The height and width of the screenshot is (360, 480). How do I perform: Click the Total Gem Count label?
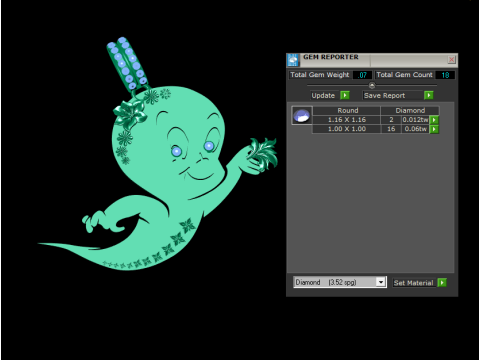[x=404, y=75]
